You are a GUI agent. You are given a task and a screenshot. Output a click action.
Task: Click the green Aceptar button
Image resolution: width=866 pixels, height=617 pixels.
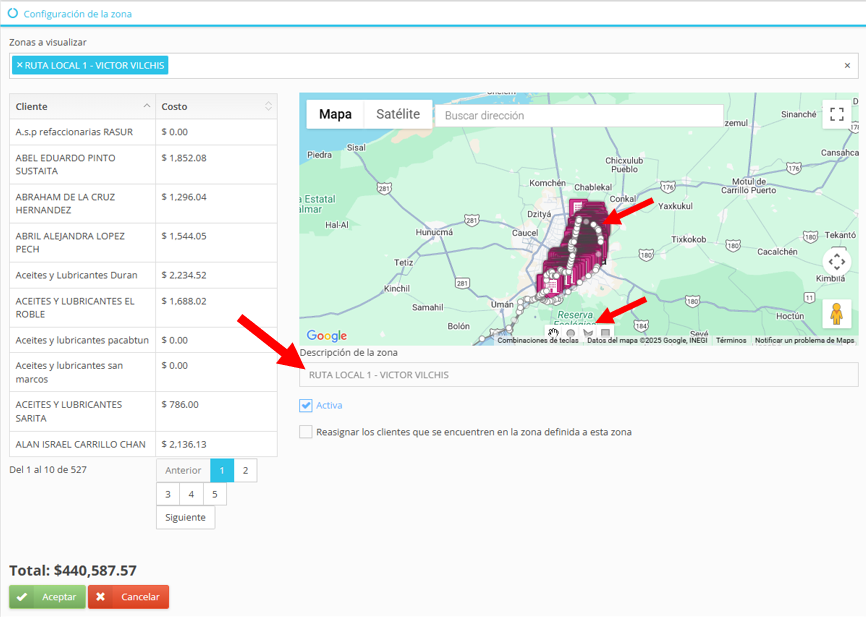pyautogui.click(x=47, y=597)
